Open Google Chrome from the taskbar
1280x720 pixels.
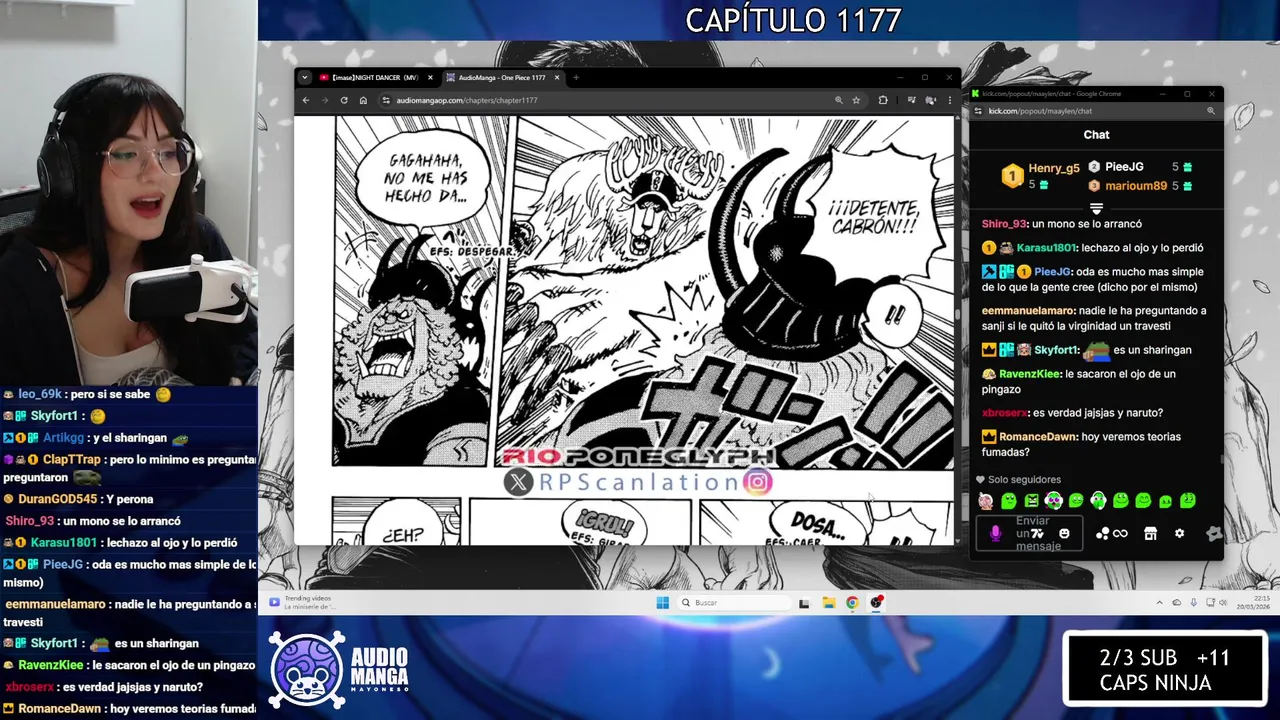pos(852,602)
